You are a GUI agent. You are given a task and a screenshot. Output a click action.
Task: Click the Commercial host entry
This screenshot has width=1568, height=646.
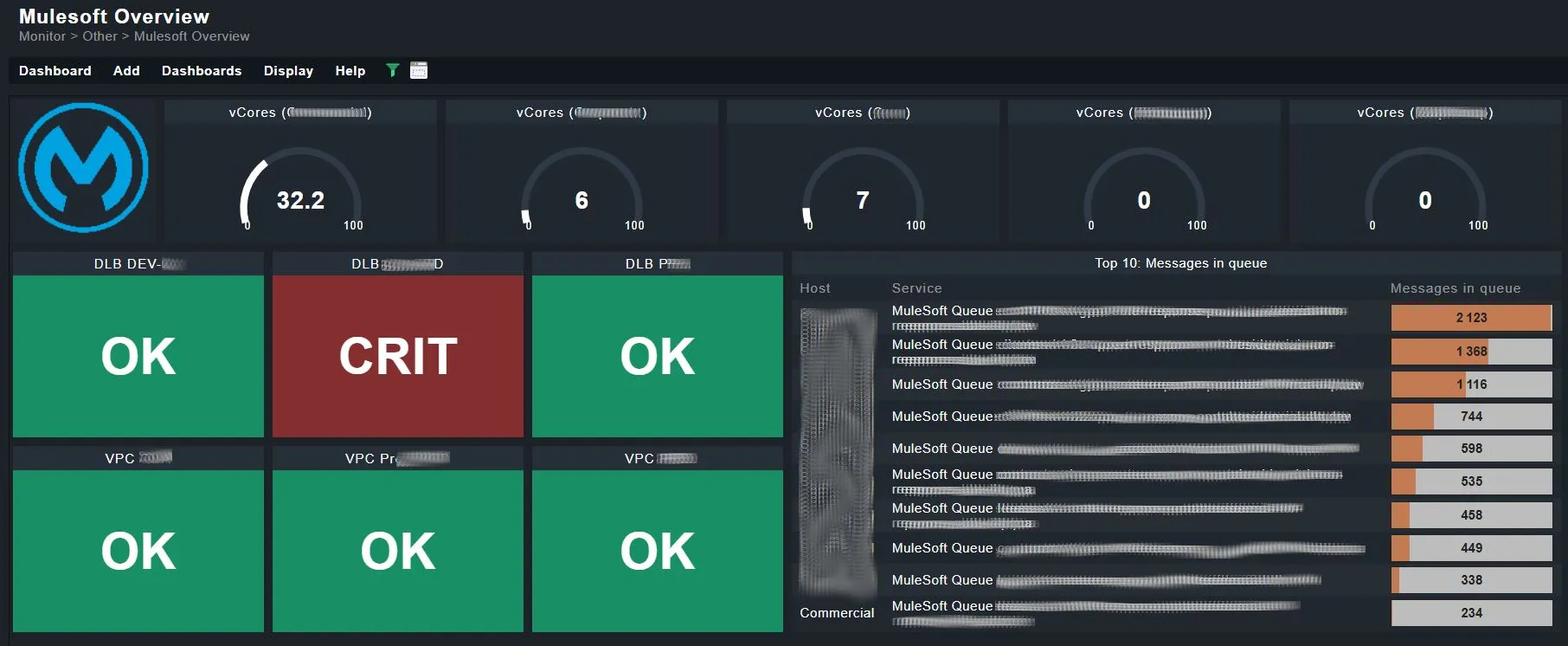click(837, 613)
